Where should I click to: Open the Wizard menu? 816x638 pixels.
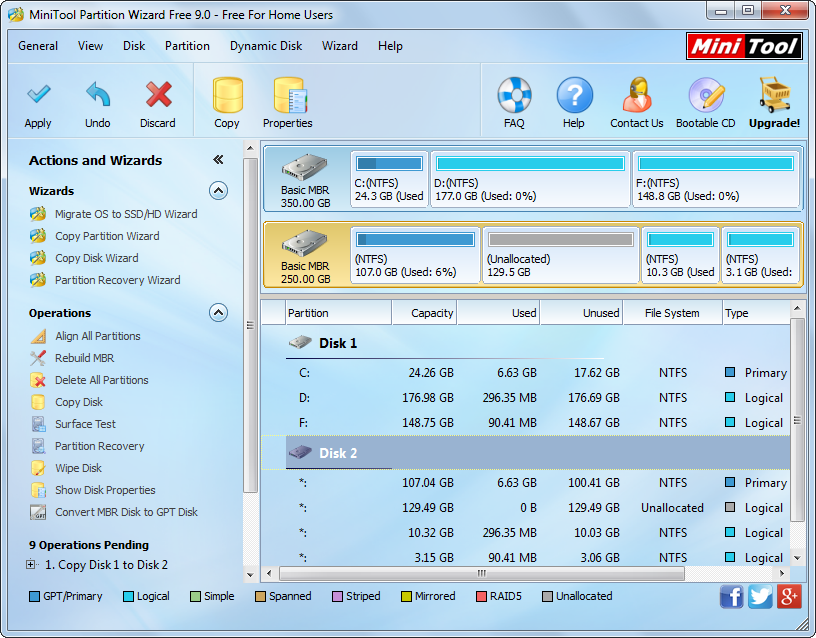coord(340,46)
